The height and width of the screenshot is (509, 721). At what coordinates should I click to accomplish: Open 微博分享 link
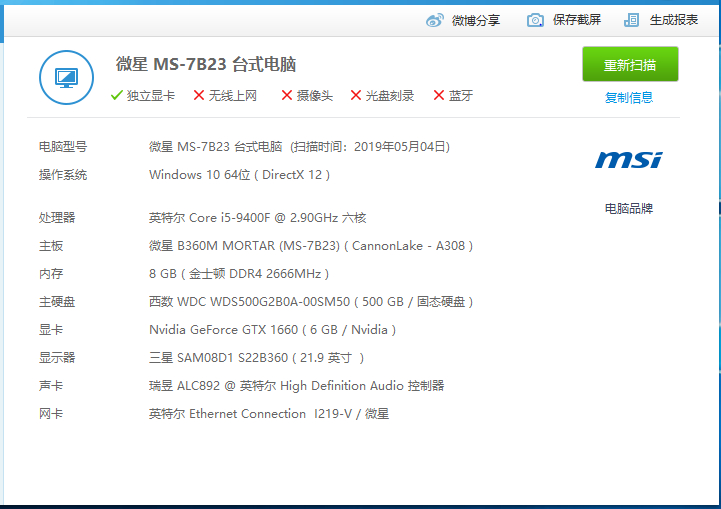coord(476,20)
